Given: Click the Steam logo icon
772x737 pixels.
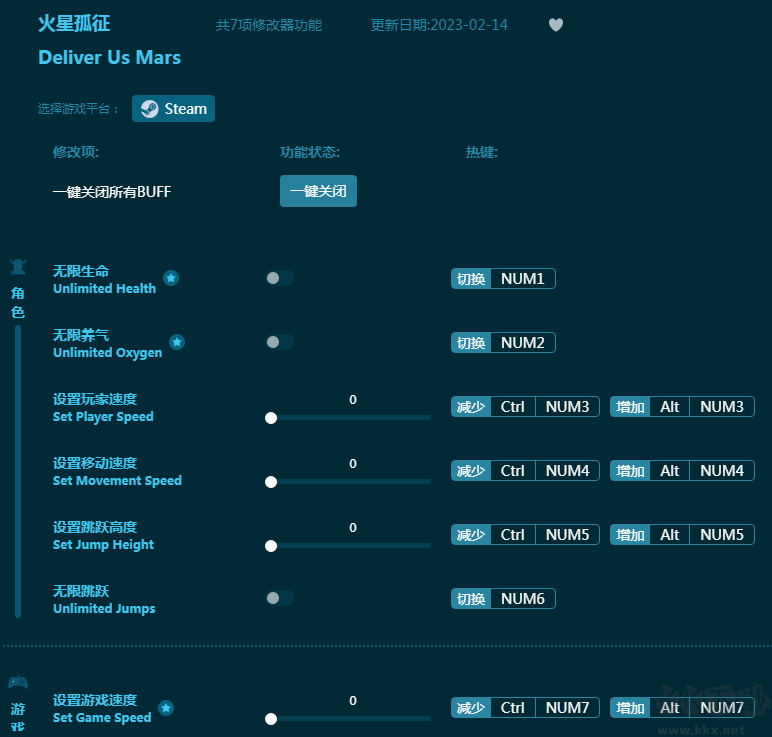Looking at the screenshot, I should (x=149, y=109).
